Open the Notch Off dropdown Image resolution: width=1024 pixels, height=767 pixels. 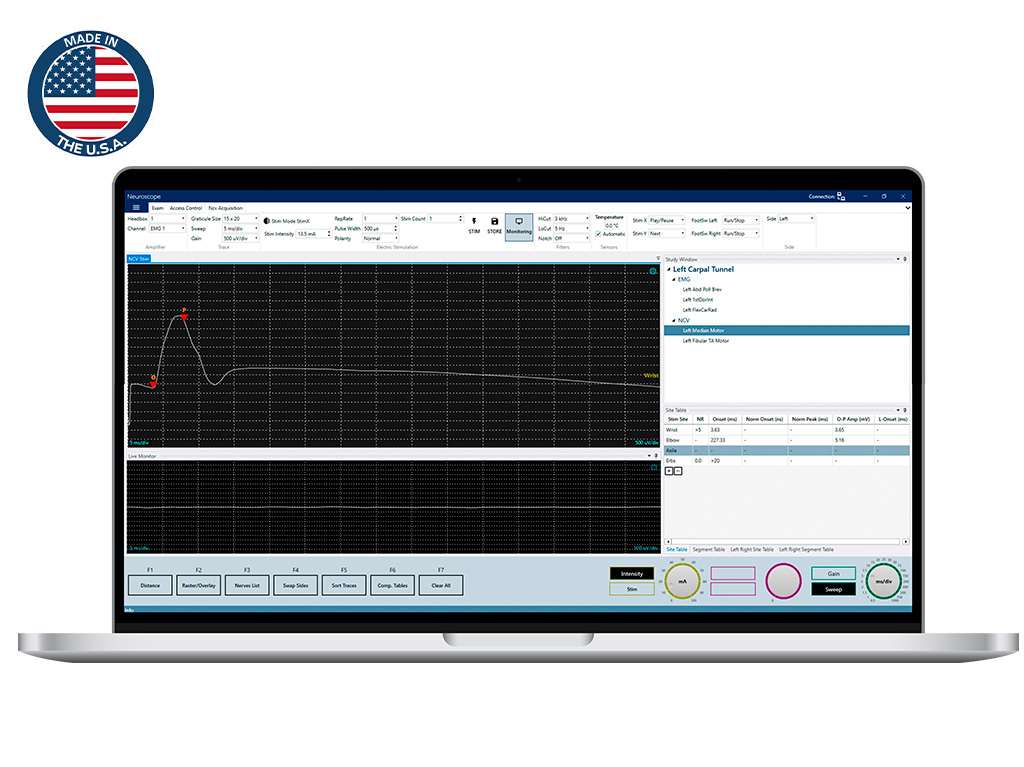(571, 238)
